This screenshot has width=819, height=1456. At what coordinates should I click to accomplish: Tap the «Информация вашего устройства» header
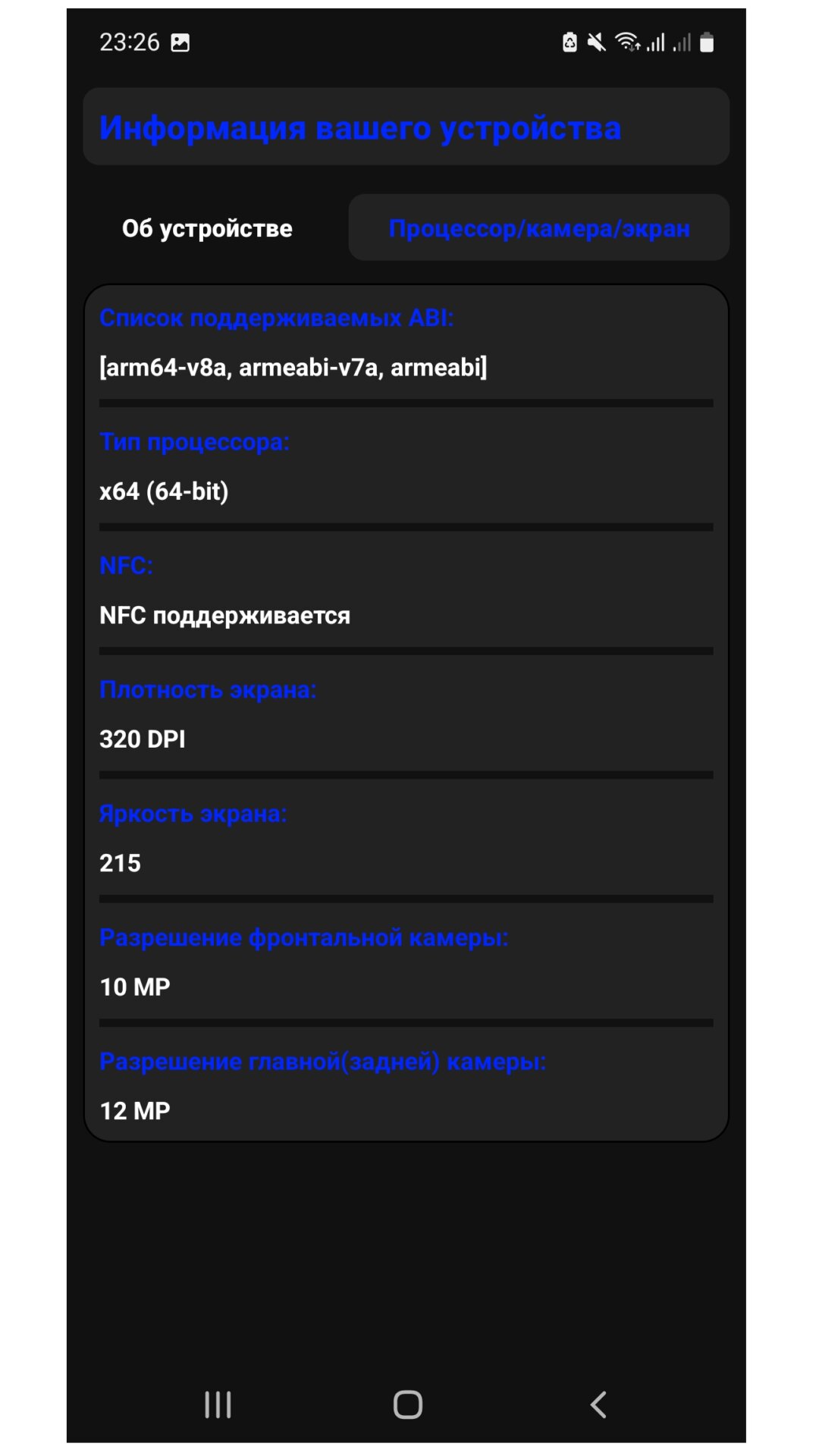[x=360, y=127]
